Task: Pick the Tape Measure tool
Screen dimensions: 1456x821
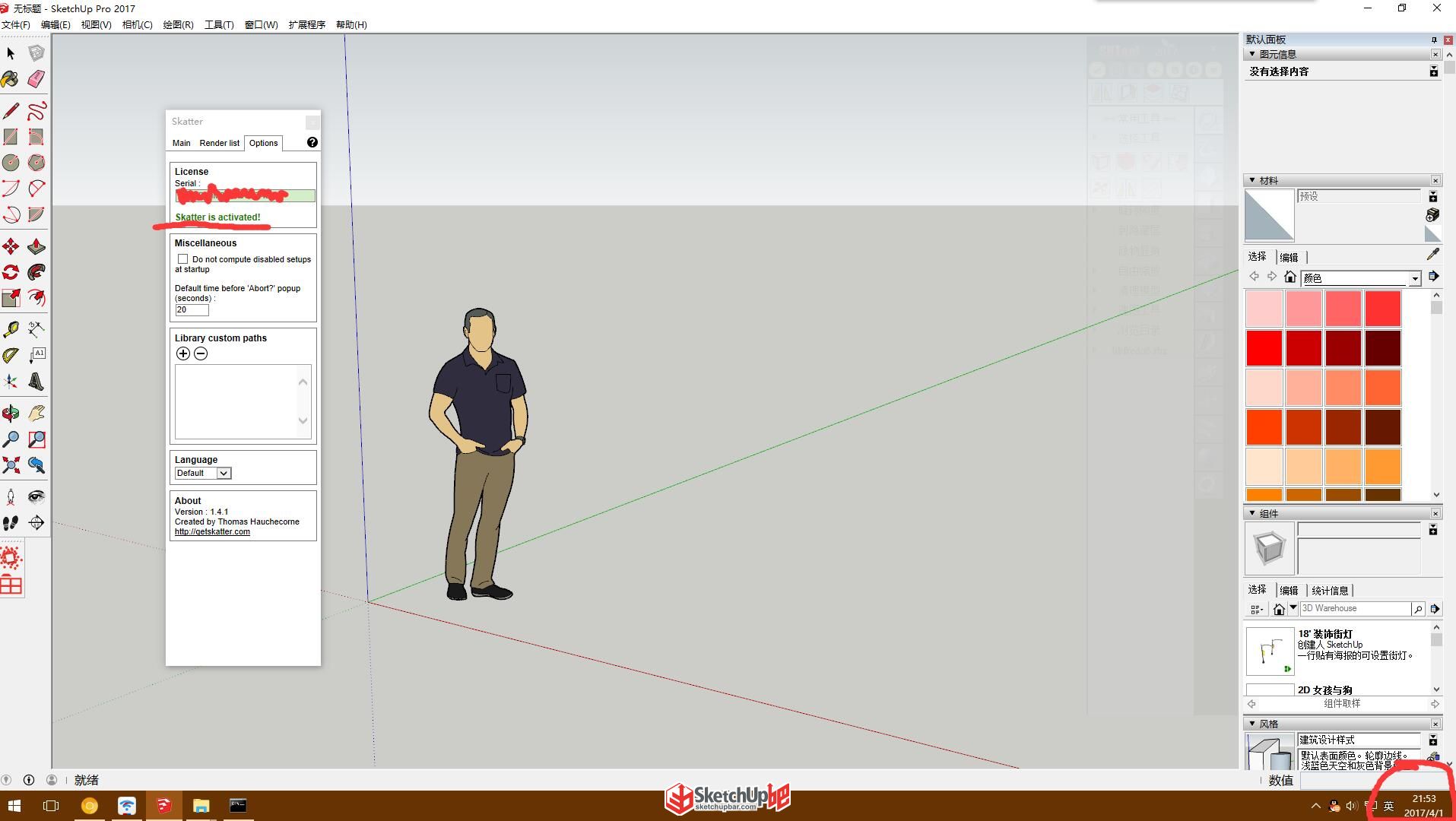Action: point(11,330)
